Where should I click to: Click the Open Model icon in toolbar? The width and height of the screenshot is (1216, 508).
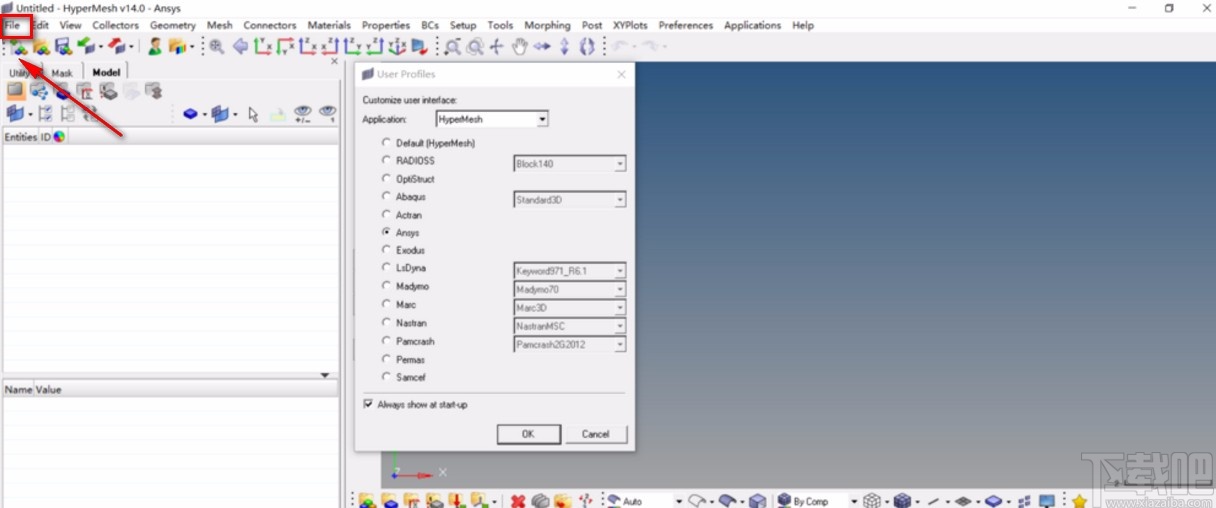tap(41, 46)
